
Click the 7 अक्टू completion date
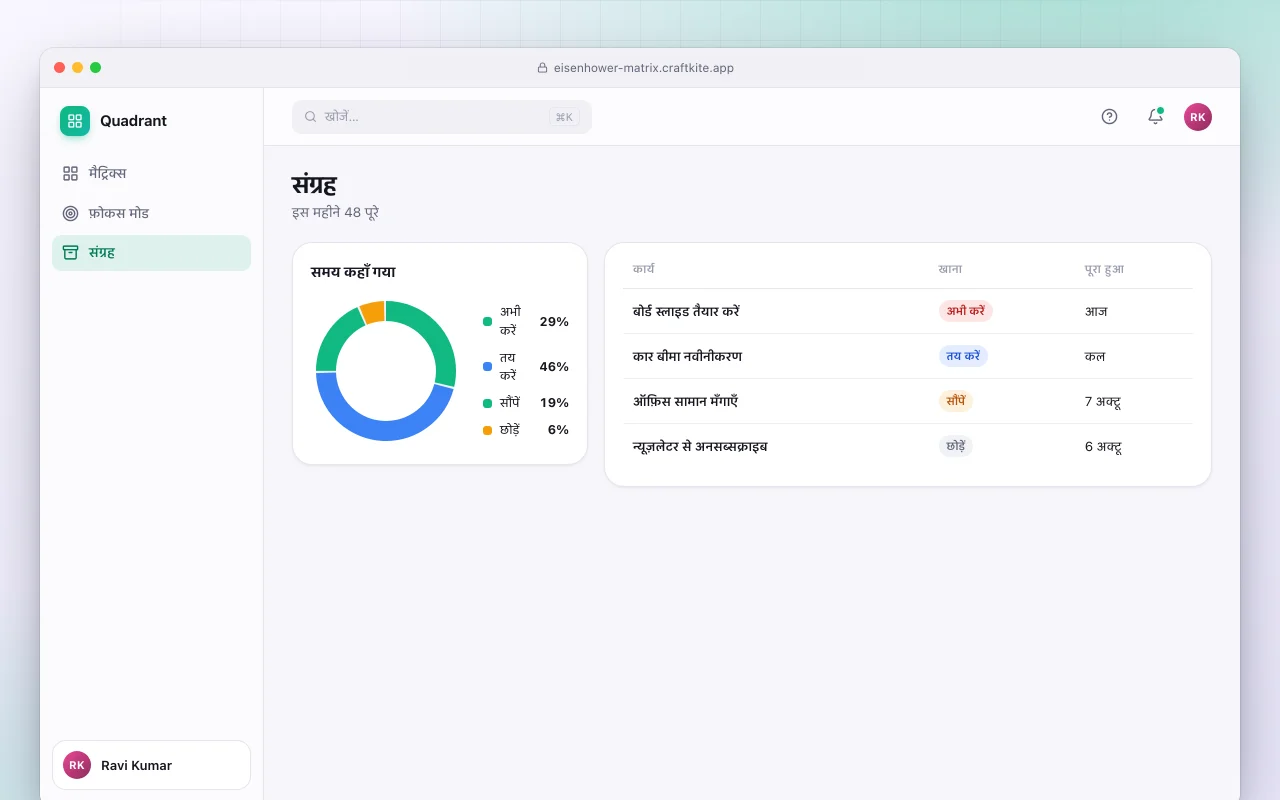[x=1103, y=401]
